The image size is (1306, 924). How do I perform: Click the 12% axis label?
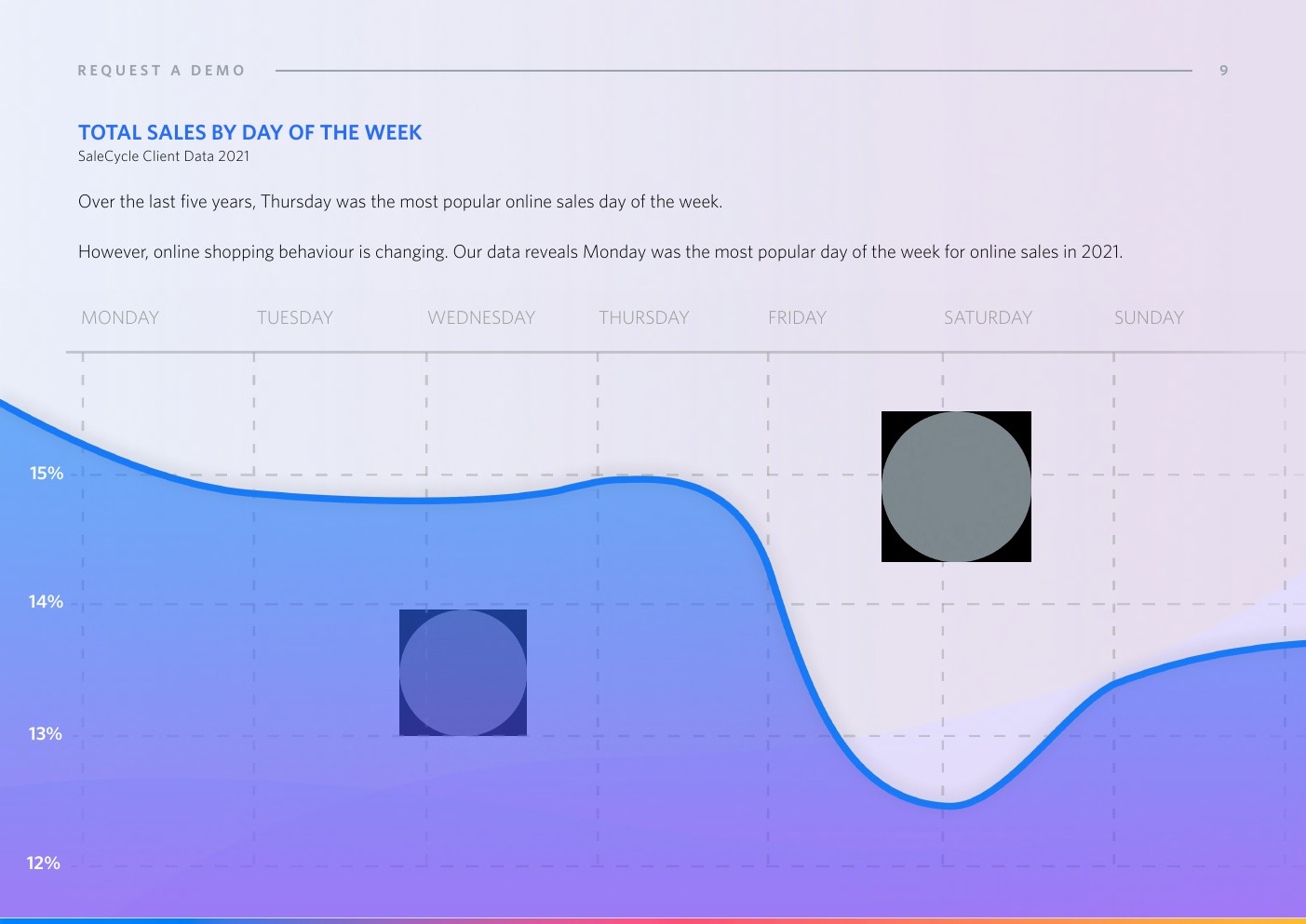tap(43, 864)
